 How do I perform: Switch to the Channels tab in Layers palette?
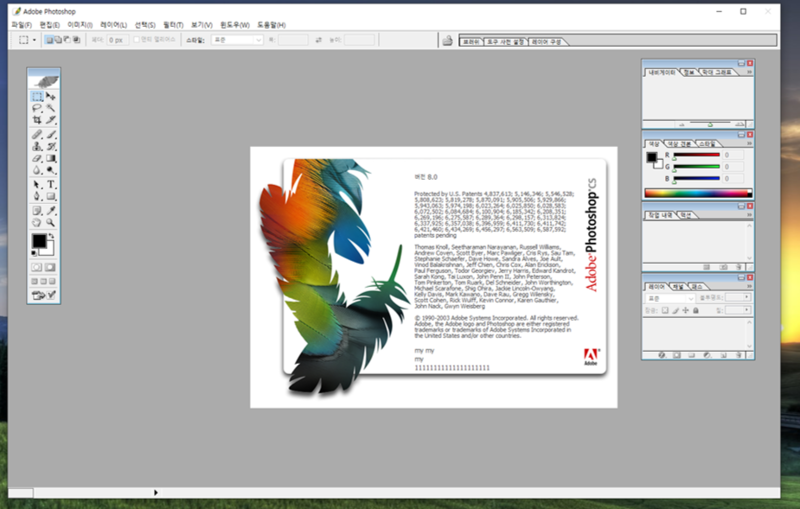pyautogui.click(x=678, y=287)
